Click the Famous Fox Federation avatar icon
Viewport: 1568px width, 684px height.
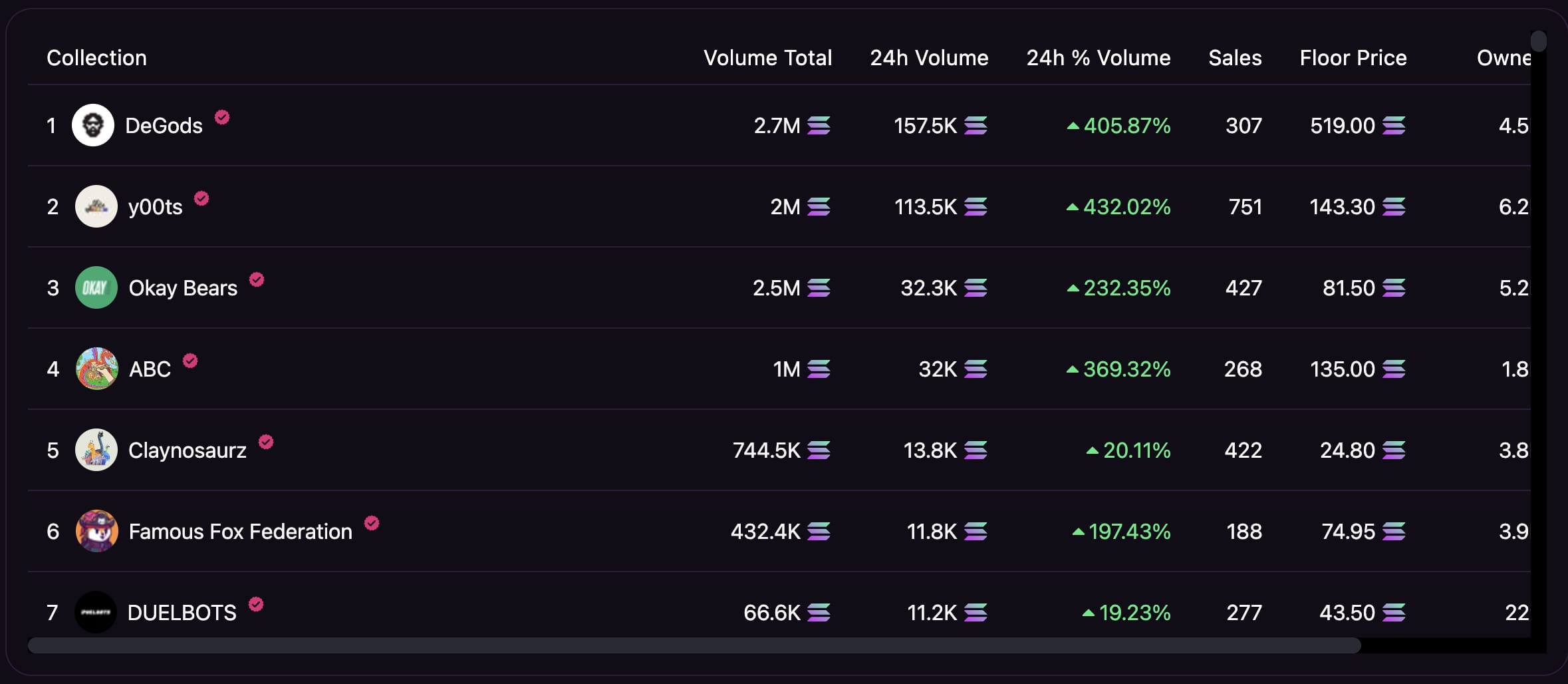pos(97,531)
